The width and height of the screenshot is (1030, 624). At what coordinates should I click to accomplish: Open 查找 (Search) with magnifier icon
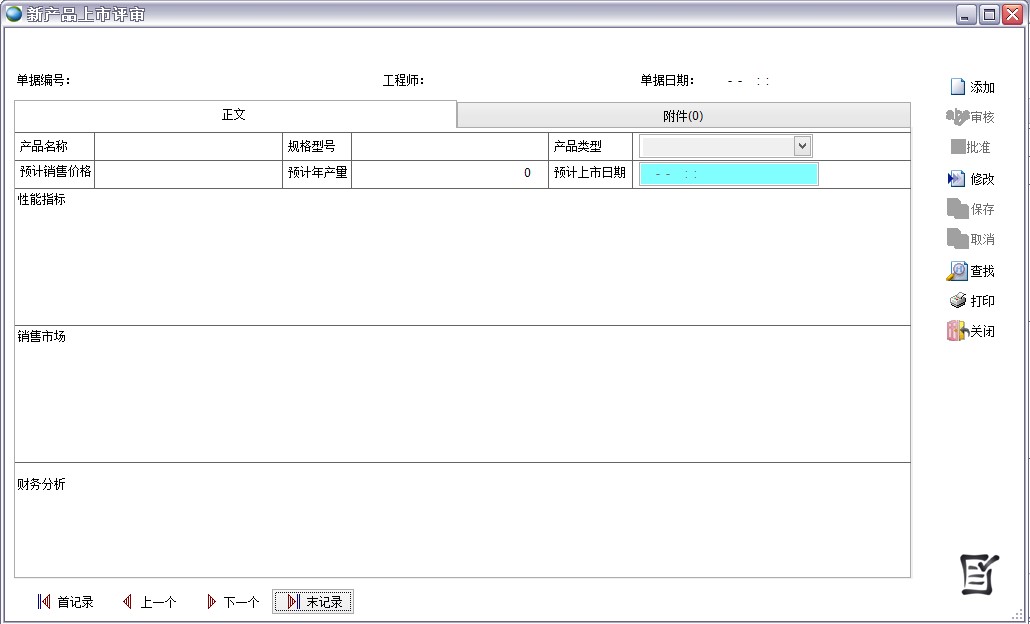[957, 271]
